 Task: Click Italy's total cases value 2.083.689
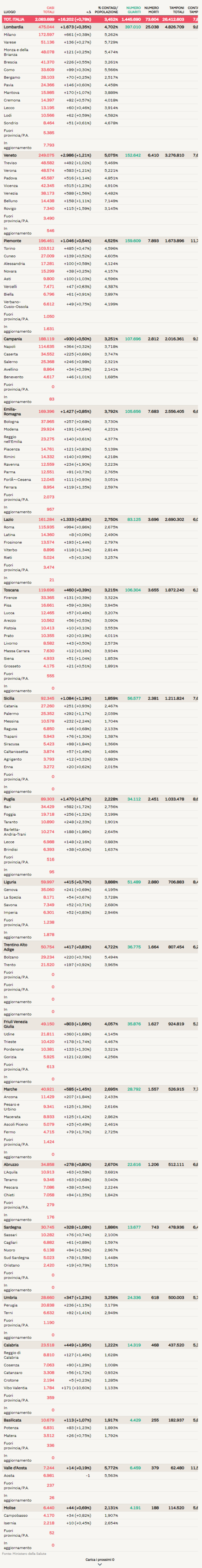coord(44,19)
